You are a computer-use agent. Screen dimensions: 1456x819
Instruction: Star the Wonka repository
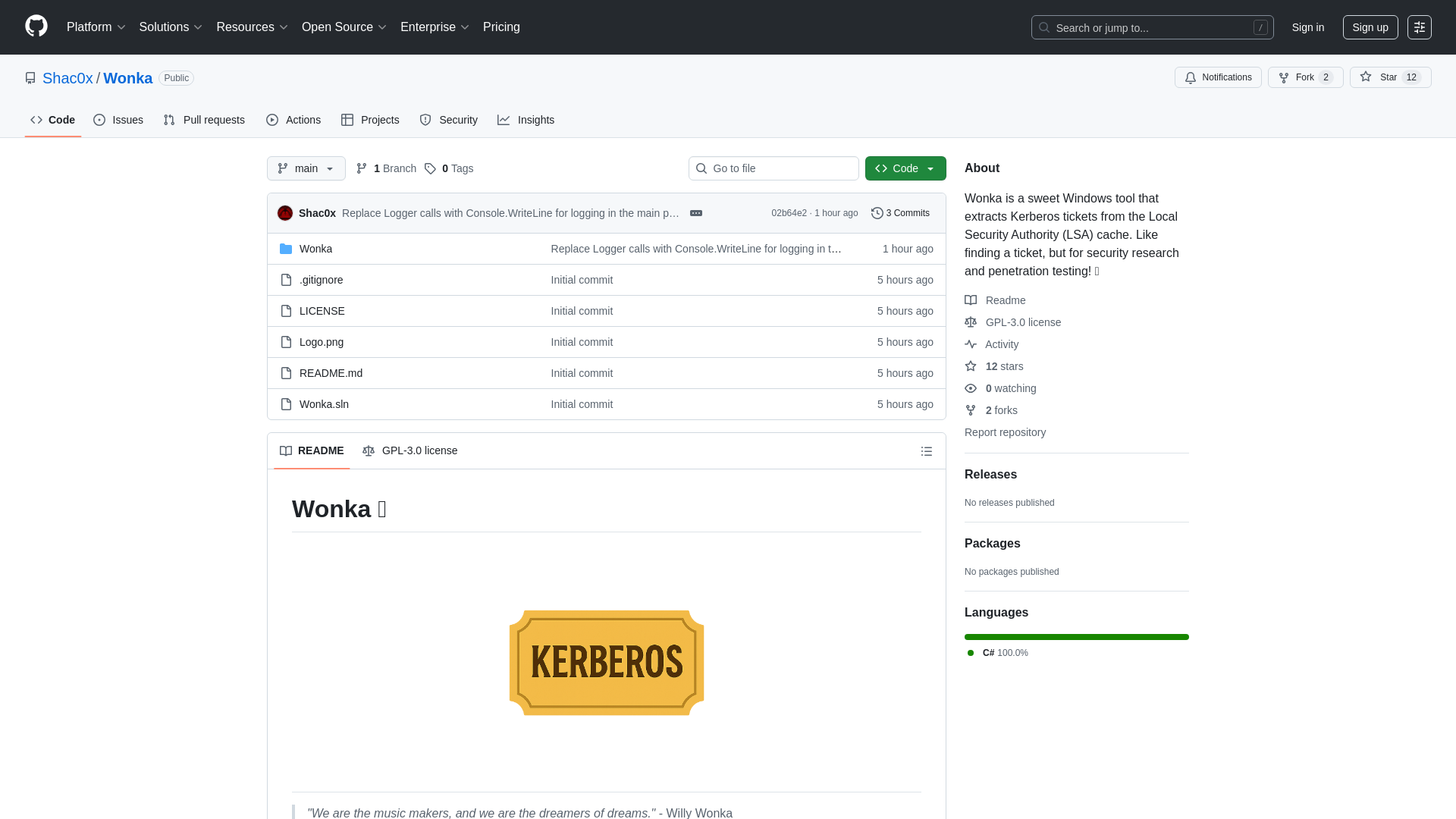[1389, 77]
